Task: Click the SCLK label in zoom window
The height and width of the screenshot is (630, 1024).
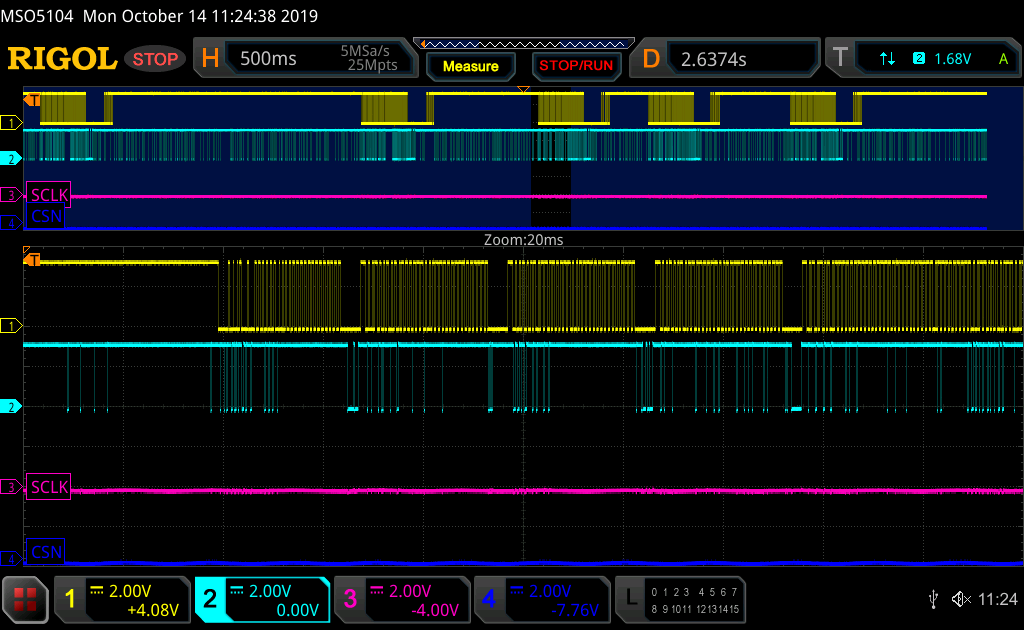Action: coord(49,487)
